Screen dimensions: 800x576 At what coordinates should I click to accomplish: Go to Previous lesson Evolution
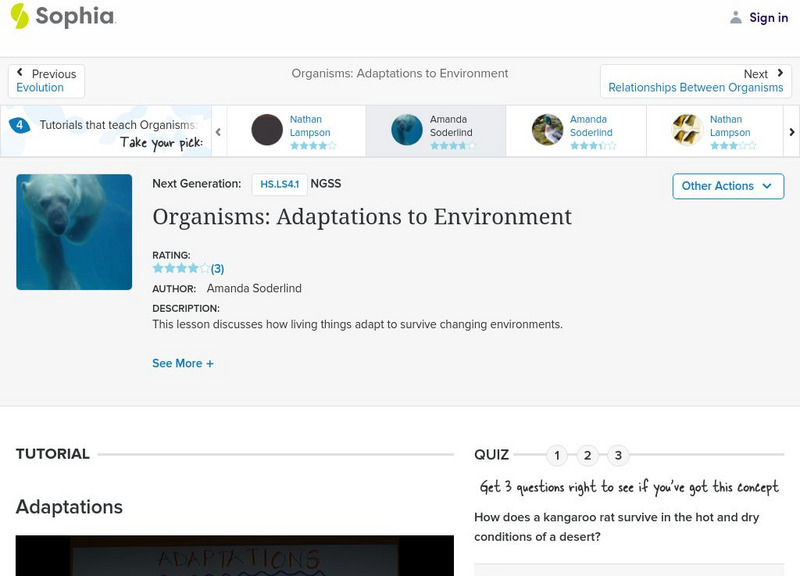pyautogui.click(x=46, y=81)
